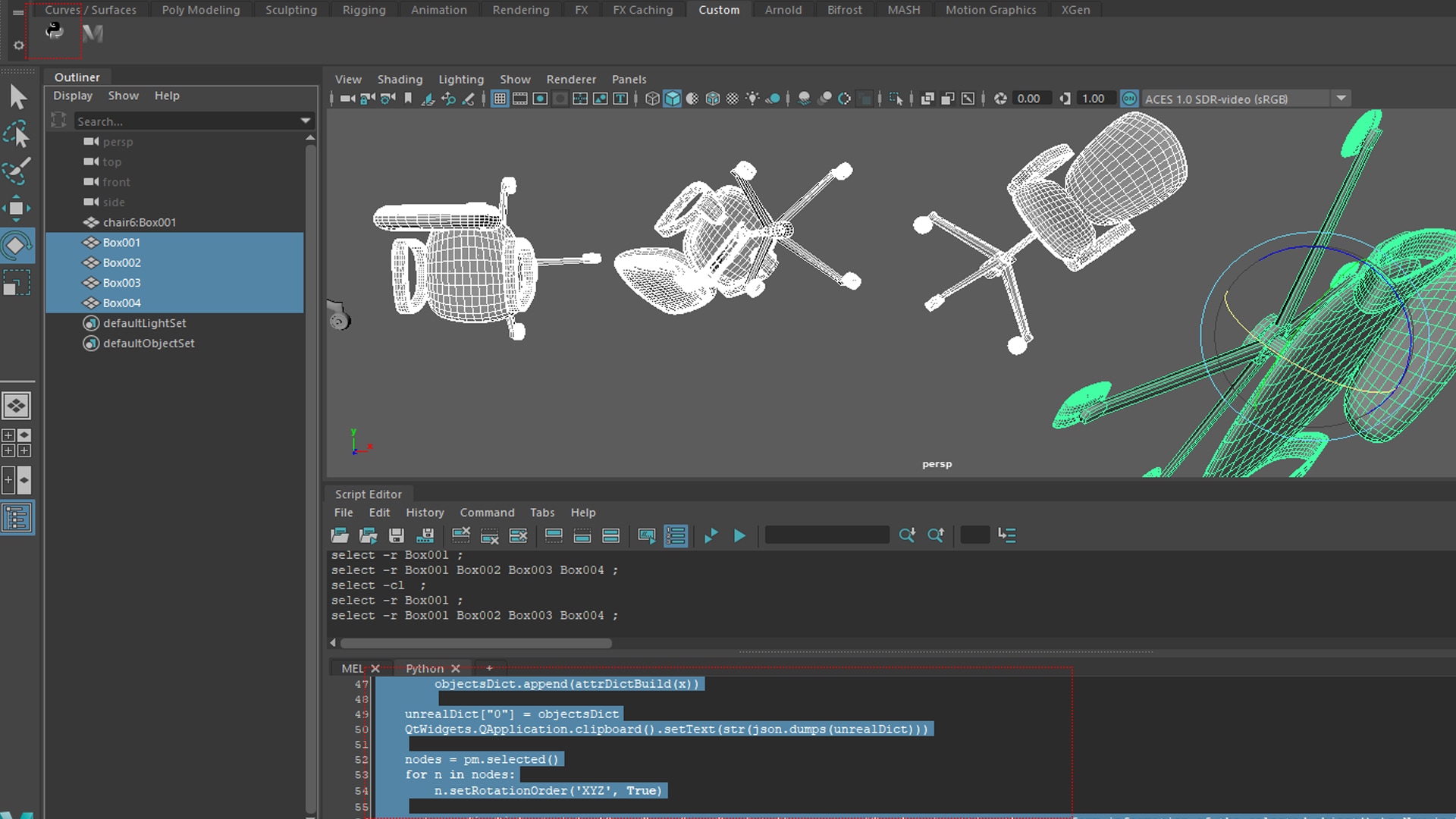Open the History menu in Script Editor
The height and width of the screenshot is (819, 1456).
click(425, 513)
